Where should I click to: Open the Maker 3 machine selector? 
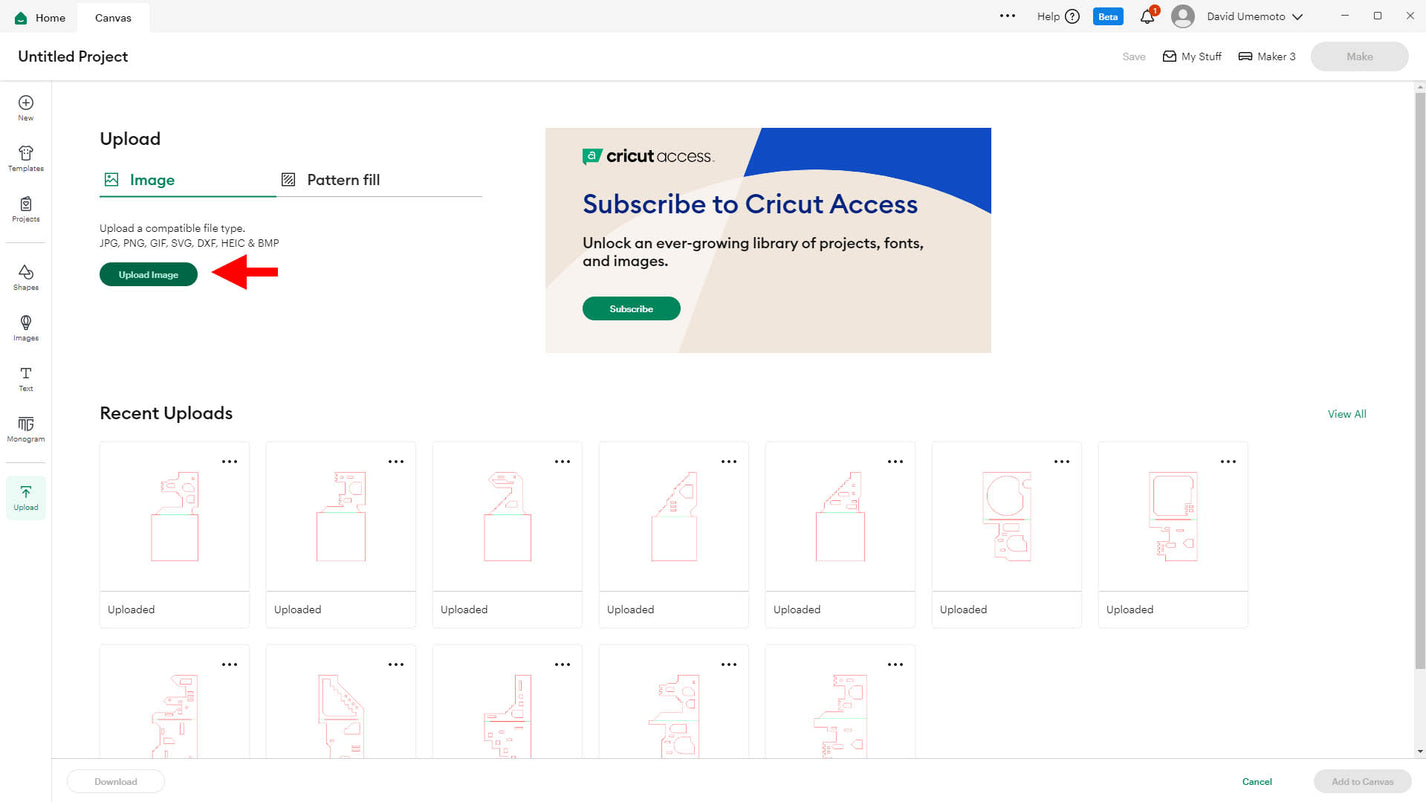click(1267, 57)
